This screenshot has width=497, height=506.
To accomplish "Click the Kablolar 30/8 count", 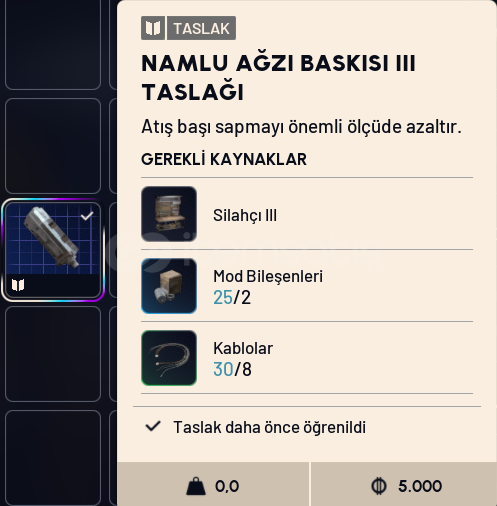I will pos(232,369).
